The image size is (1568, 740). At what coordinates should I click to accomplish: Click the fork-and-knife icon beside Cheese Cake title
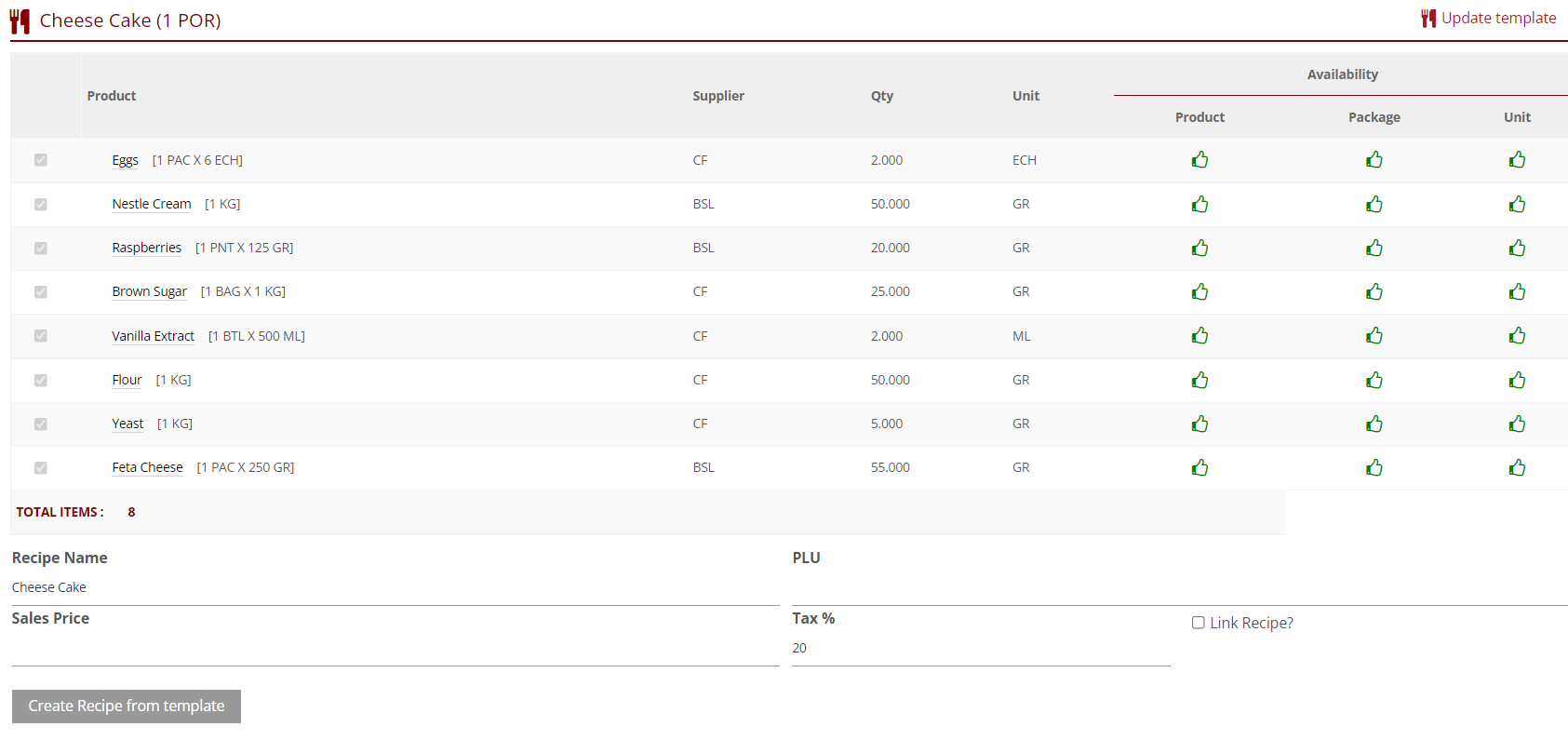[20, 21]
